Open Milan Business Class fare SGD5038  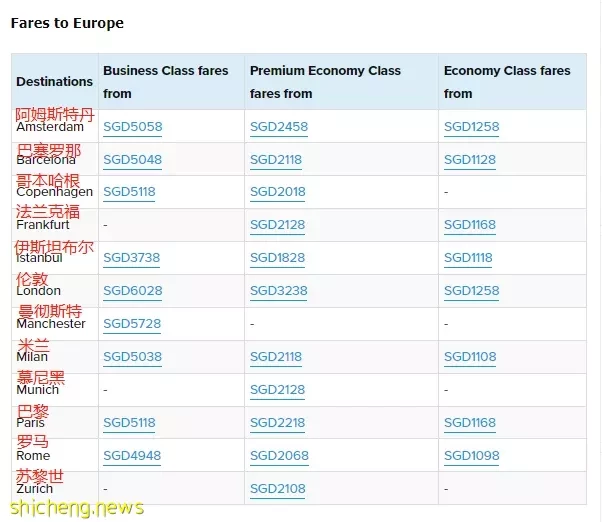132,357
